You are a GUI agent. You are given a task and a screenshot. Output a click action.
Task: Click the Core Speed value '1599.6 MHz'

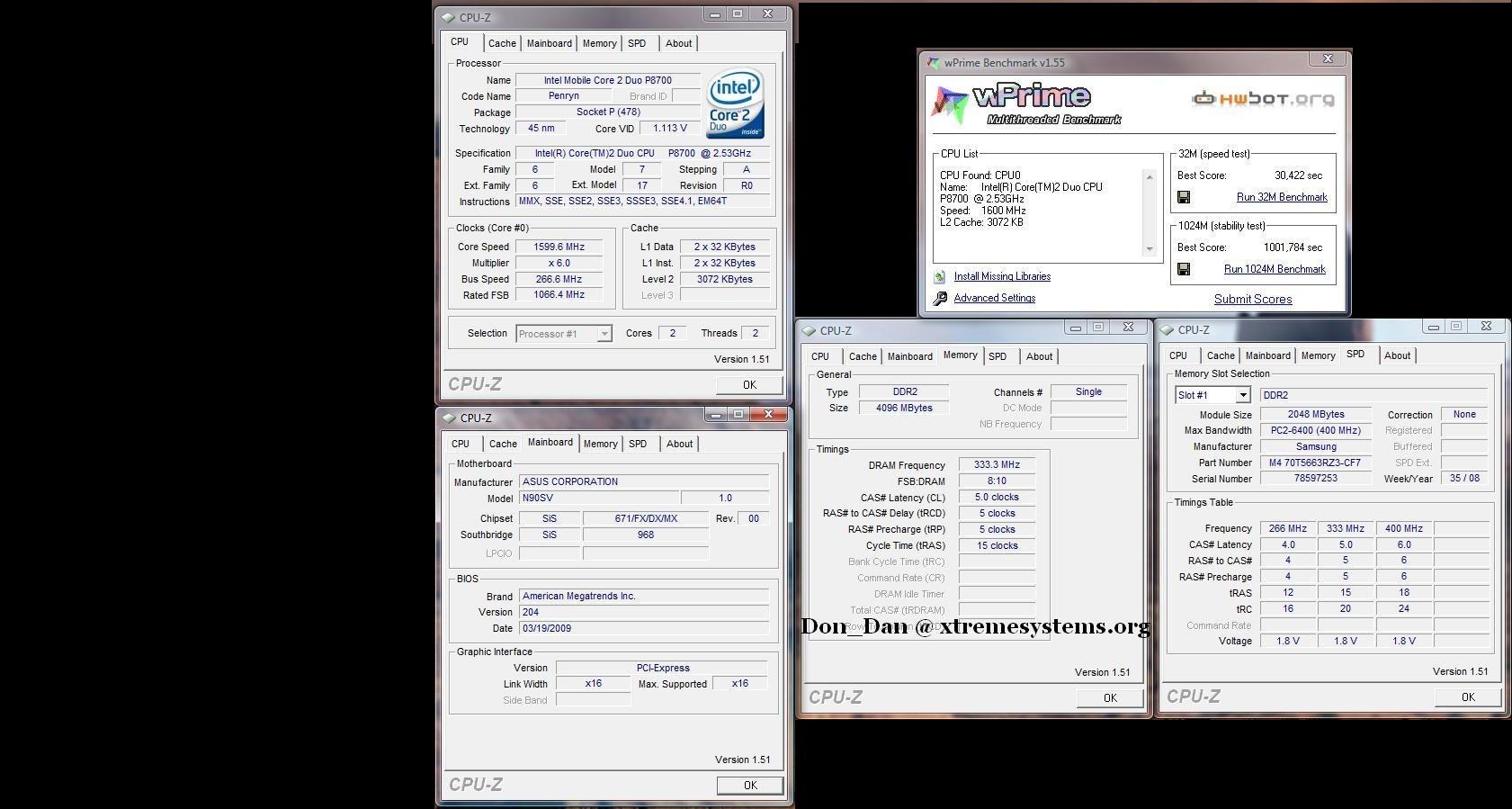point(559,247)
